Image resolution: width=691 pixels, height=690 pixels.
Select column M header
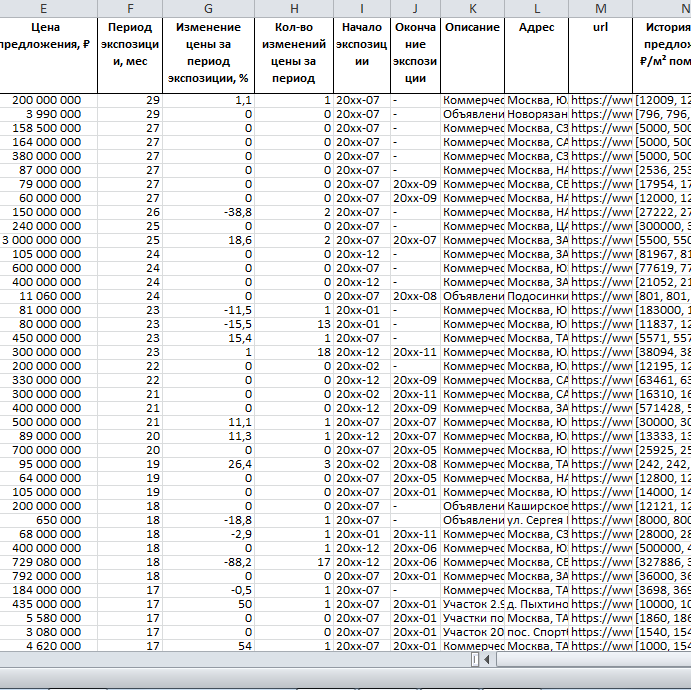pos(600,8)
